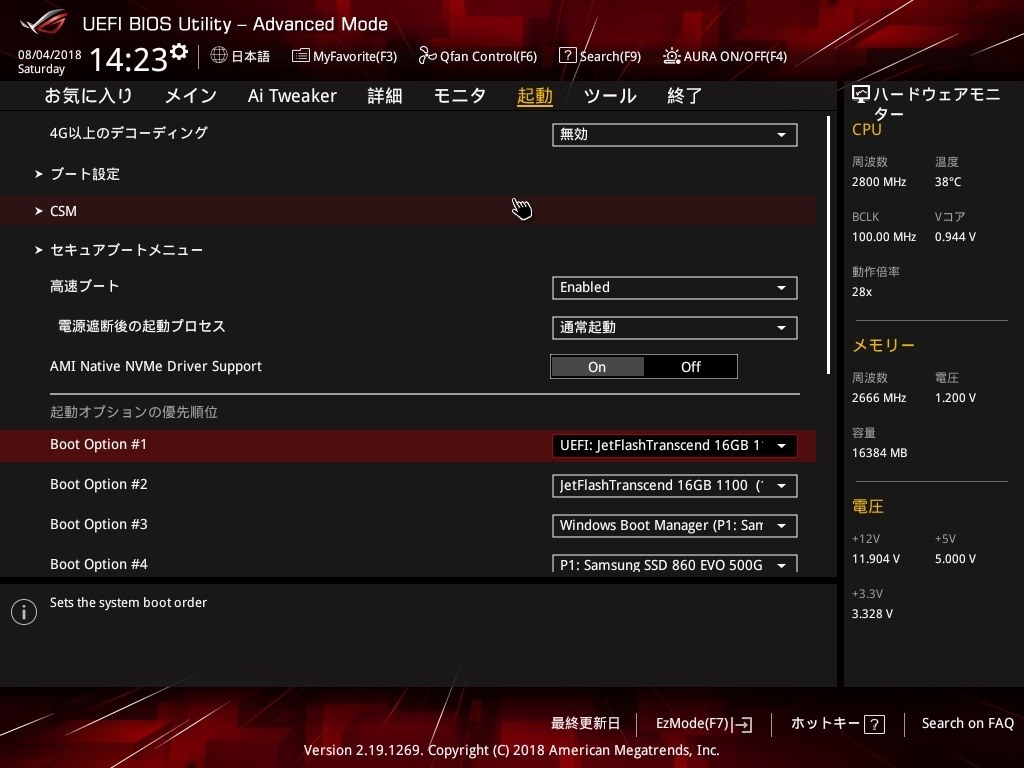Open the ホットキー help

pos(838,724)
